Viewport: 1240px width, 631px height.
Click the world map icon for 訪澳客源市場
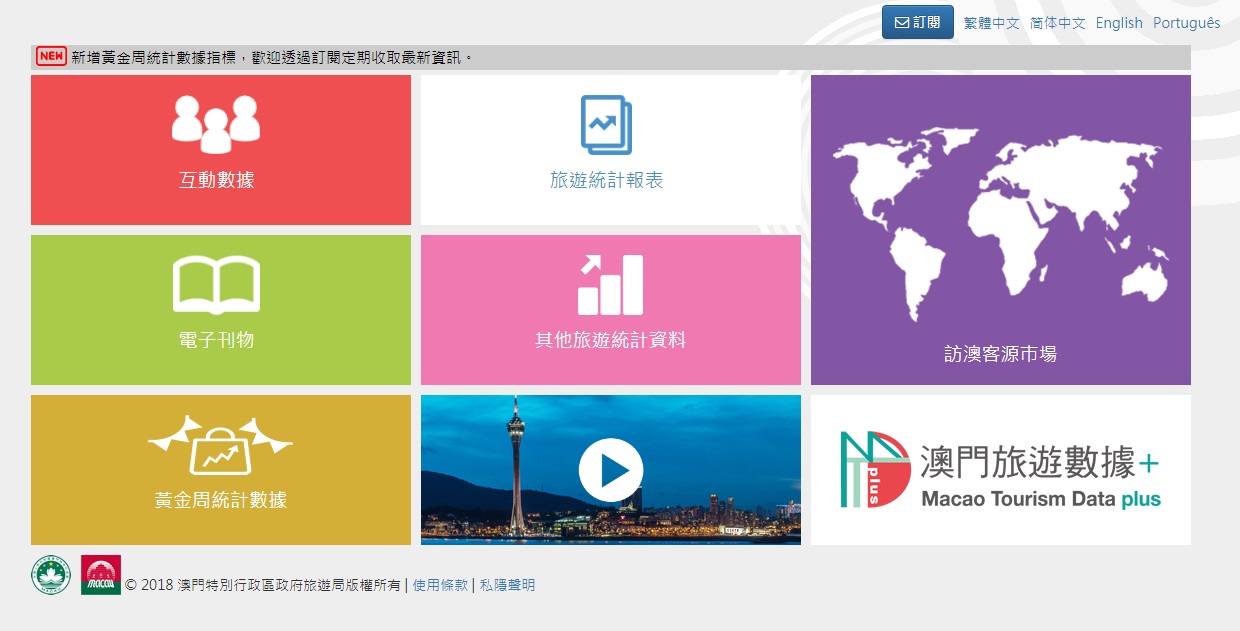coord(1000,217)
